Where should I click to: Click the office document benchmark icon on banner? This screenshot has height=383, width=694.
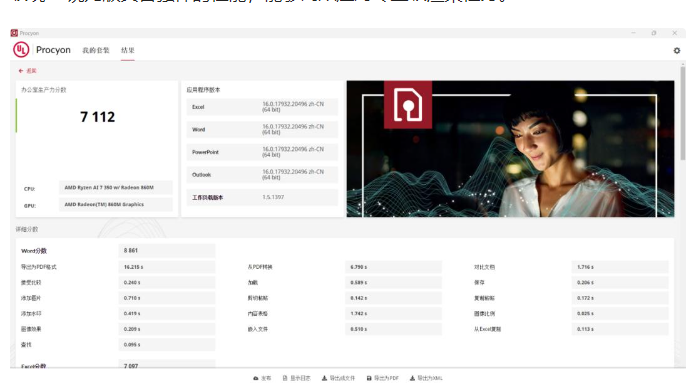[x=408, y=104]
